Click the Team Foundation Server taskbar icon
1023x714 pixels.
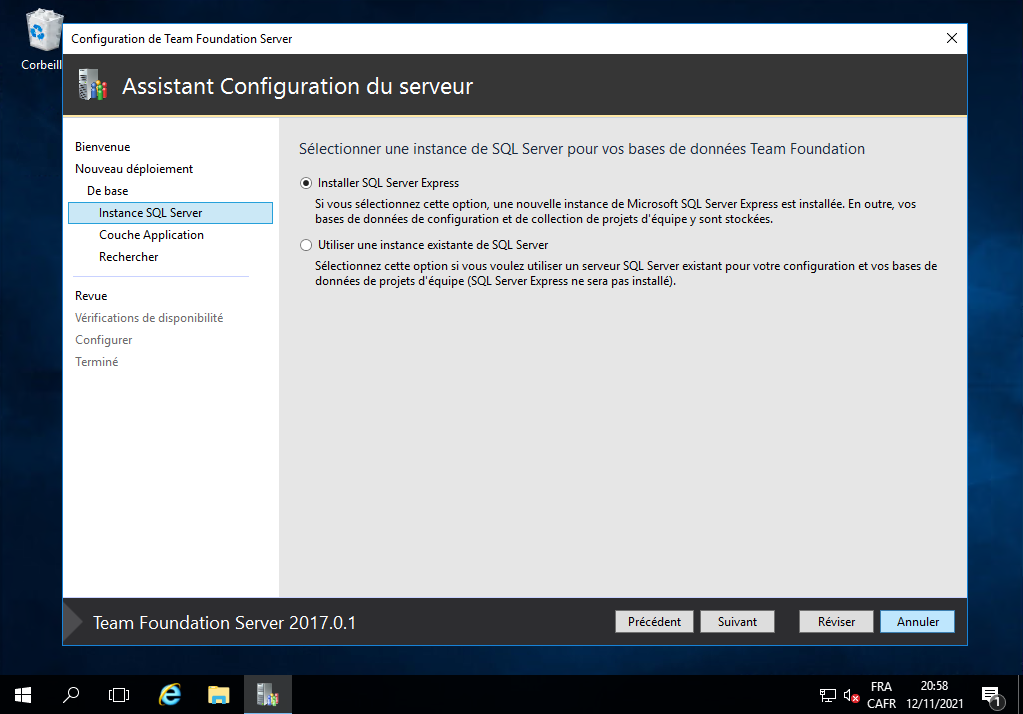tap(267, 694)
